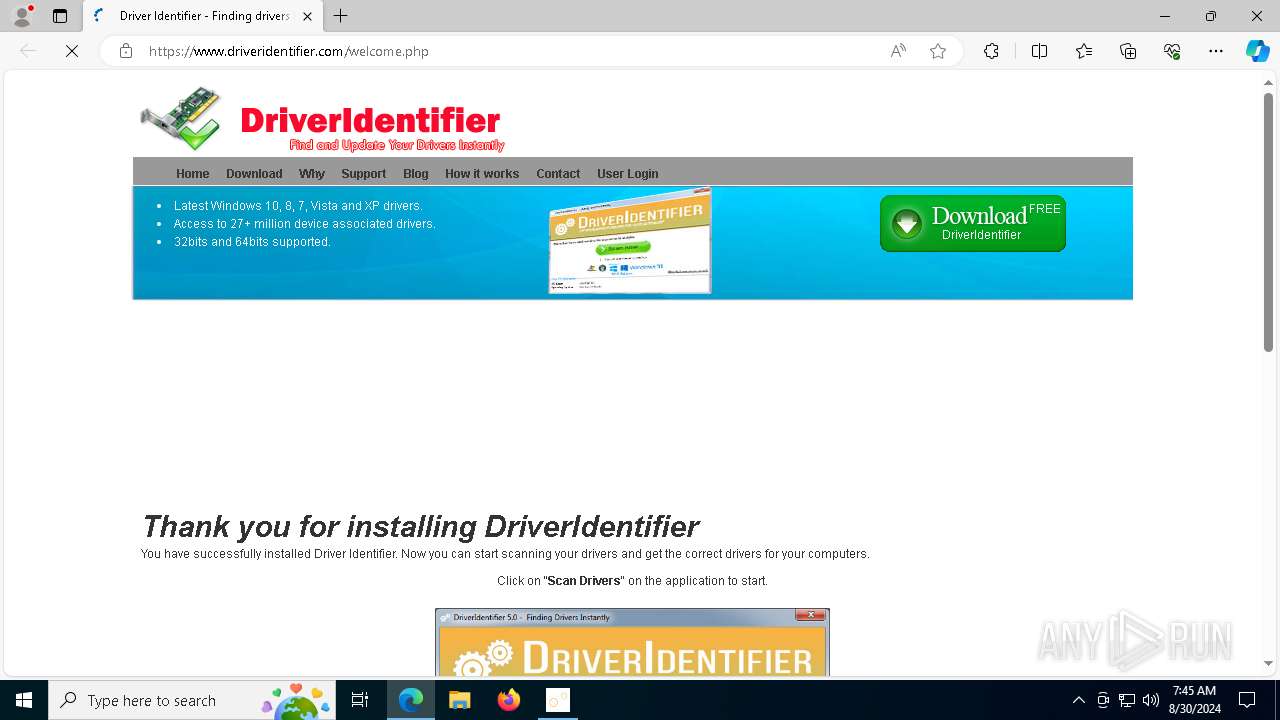Screen dimensions: 1280x720
Task: Open Microsoft Edge from taskbar
Action: tap(411, 700)
